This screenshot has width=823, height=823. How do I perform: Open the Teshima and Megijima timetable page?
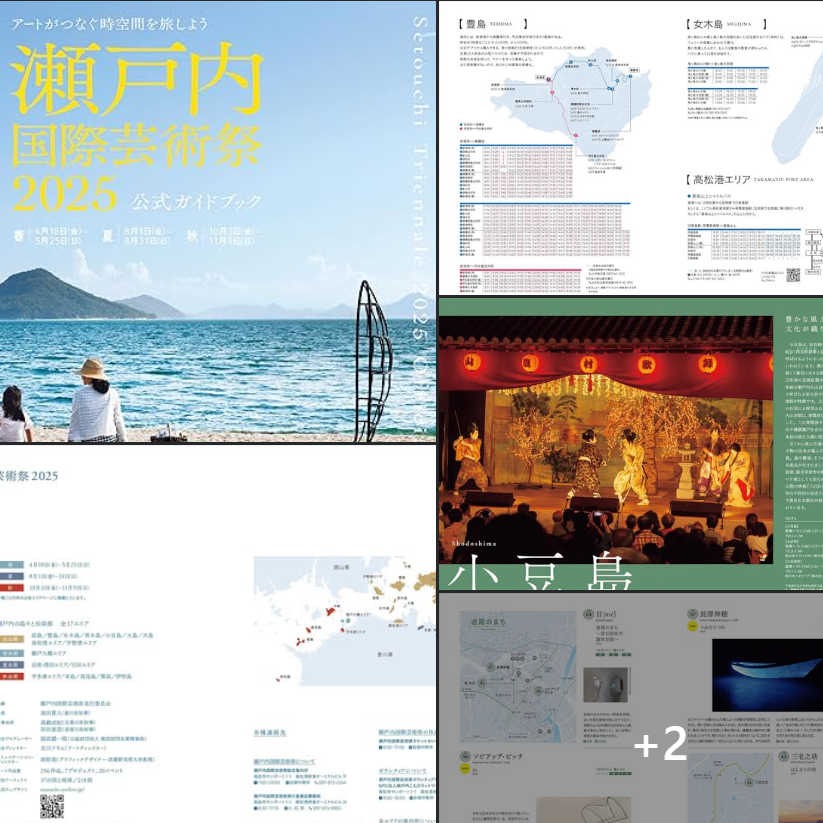point(630,147)
